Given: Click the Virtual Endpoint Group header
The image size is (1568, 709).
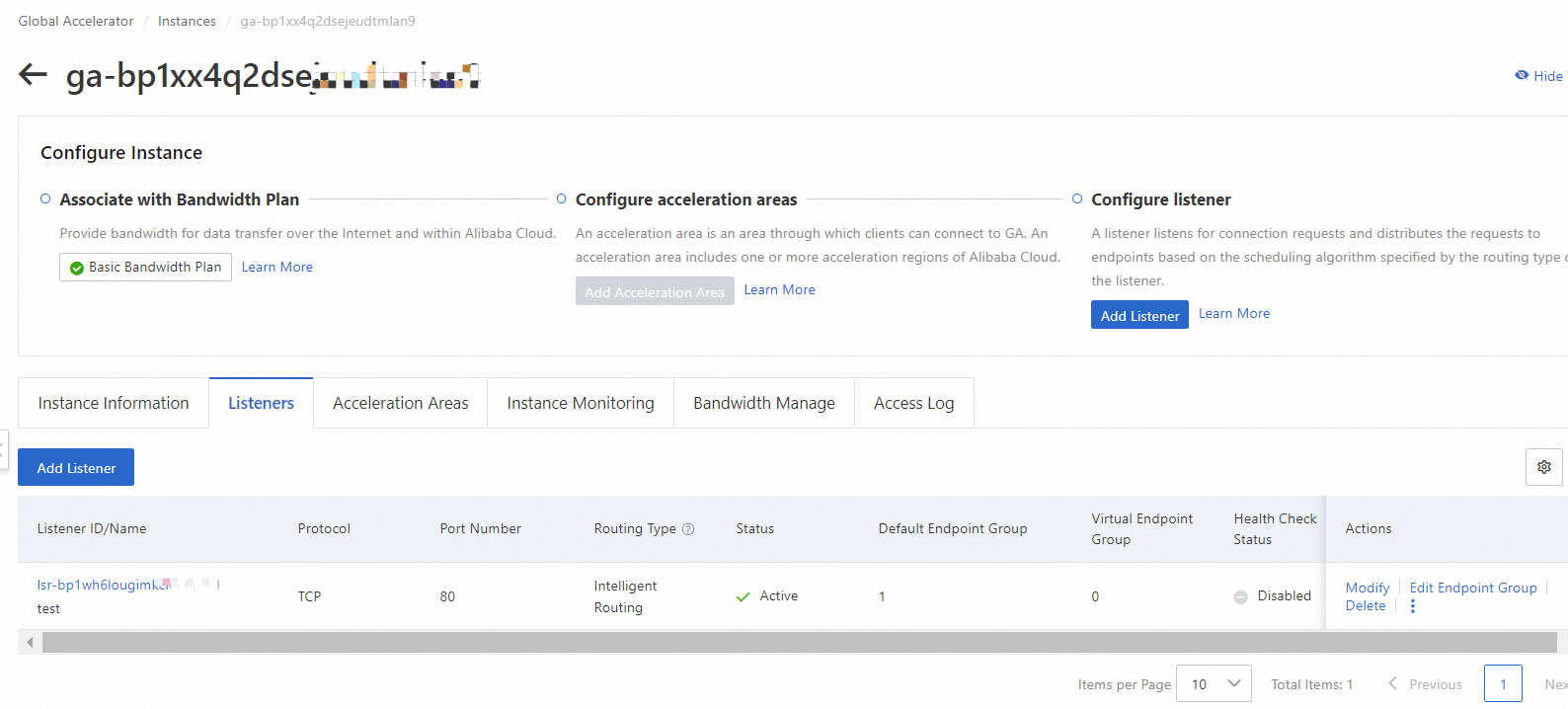Looking at the screenshot, I should tap(1142, 528).
